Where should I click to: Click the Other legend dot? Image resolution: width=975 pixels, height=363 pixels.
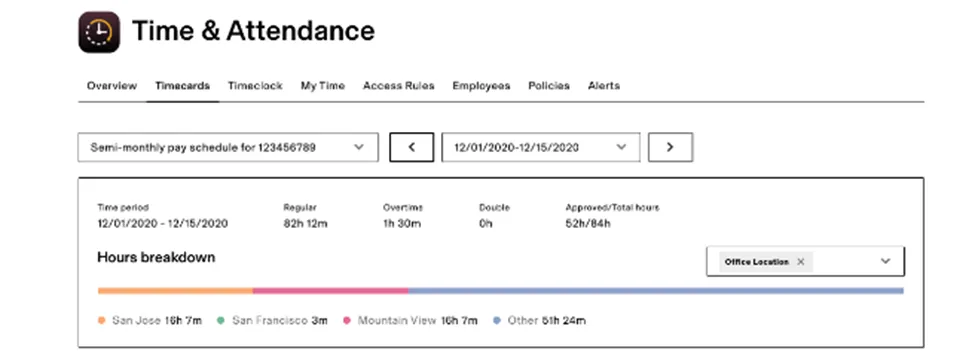click(x=497, y=321)
